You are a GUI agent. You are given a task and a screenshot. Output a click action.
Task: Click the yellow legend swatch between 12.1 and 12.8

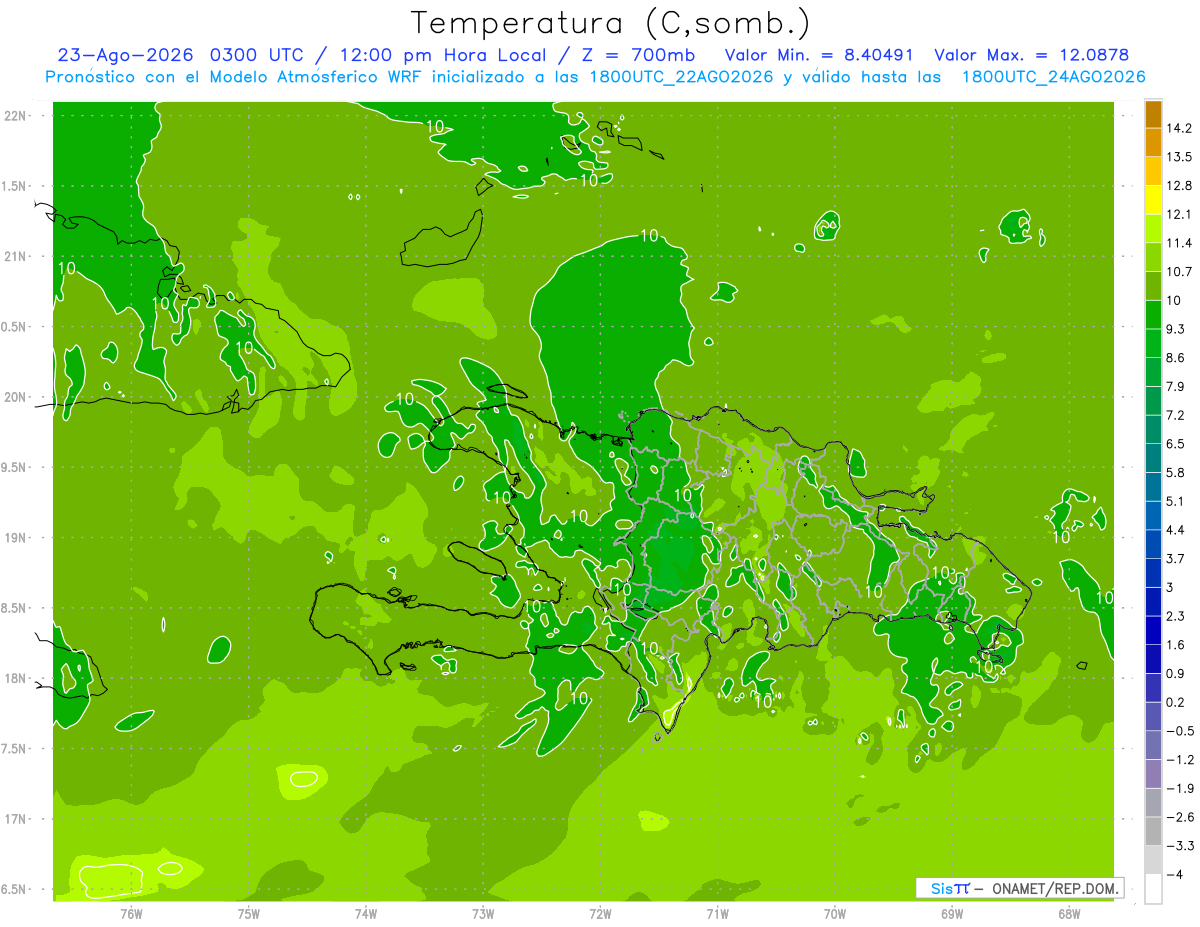click(x=1153, y=200)
